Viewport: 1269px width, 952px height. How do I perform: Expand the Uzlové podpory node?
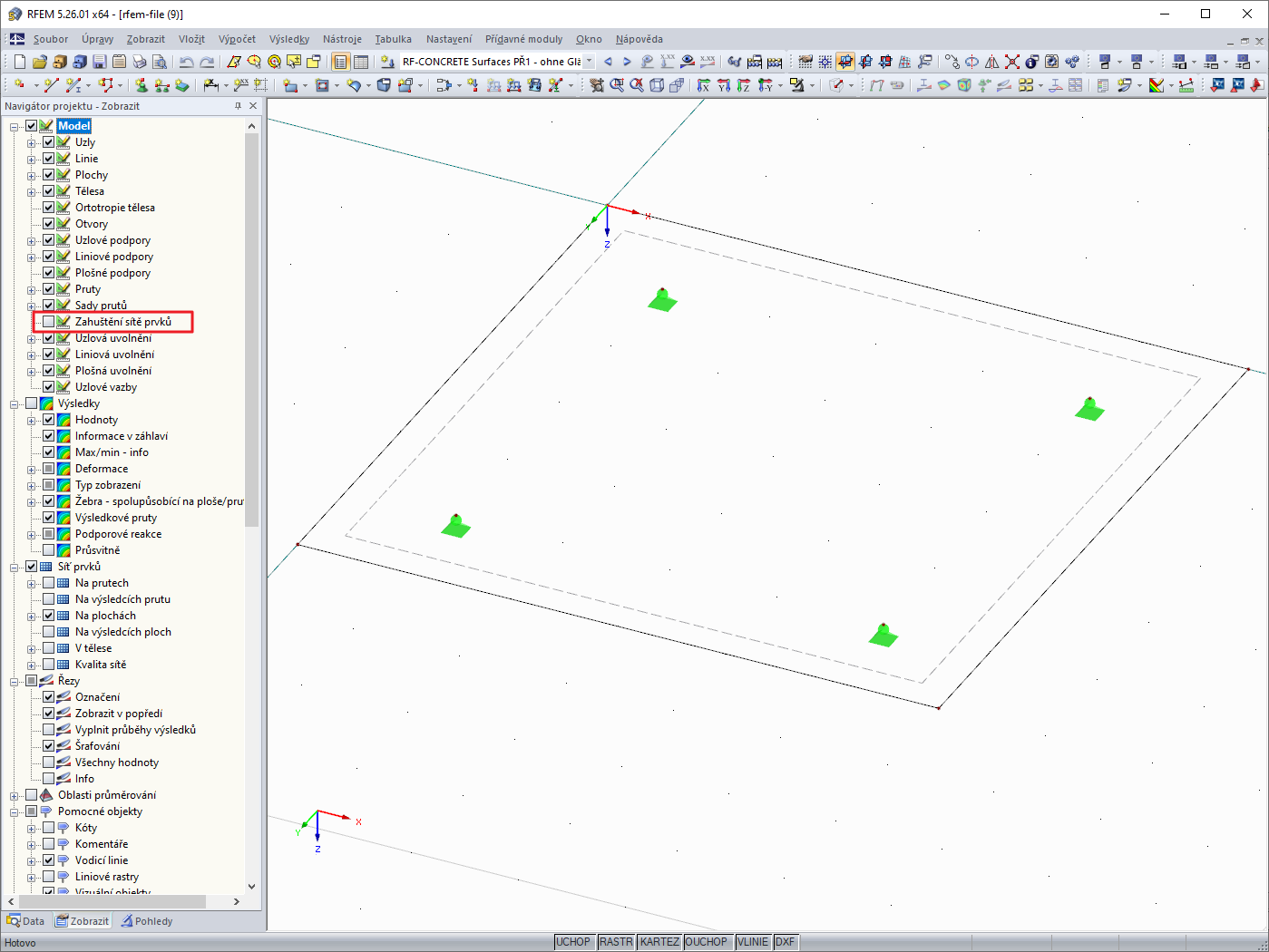tap(32, 240)
